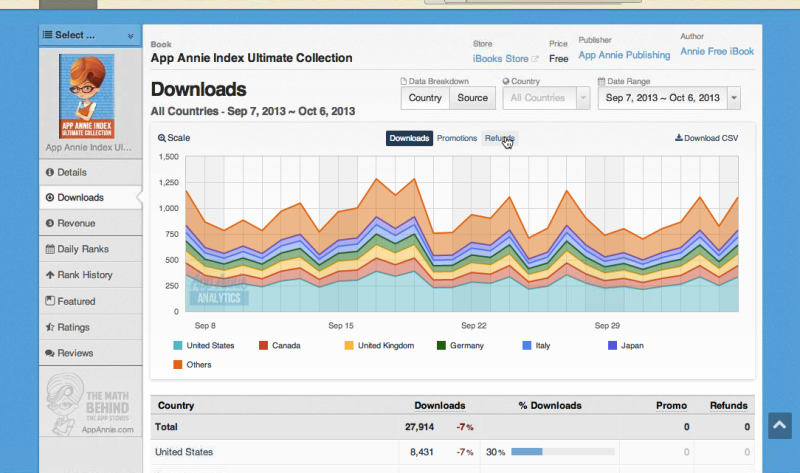Image resolution: width=800 pixels, height=473 pixels.
Task: Click the Featured icon in sidebar
Action: tap(50, 301)
